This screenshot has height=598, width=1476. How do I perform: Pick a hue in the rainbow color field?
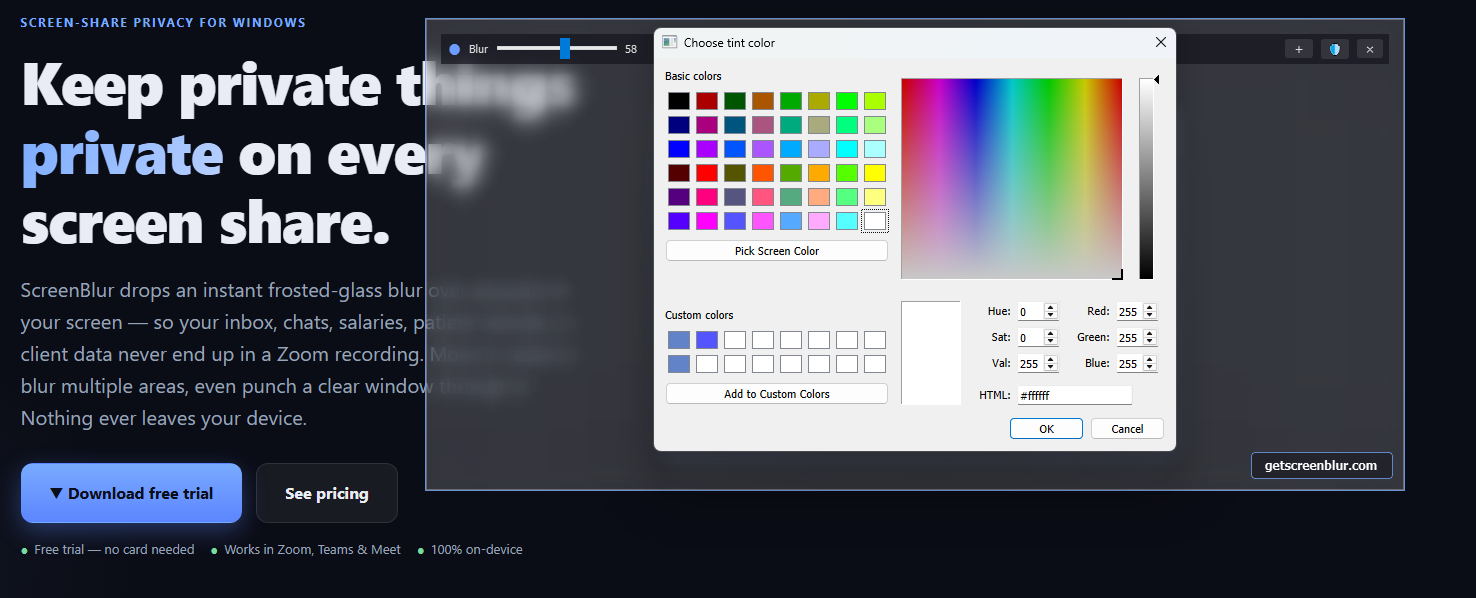[x=1011, y=179]
